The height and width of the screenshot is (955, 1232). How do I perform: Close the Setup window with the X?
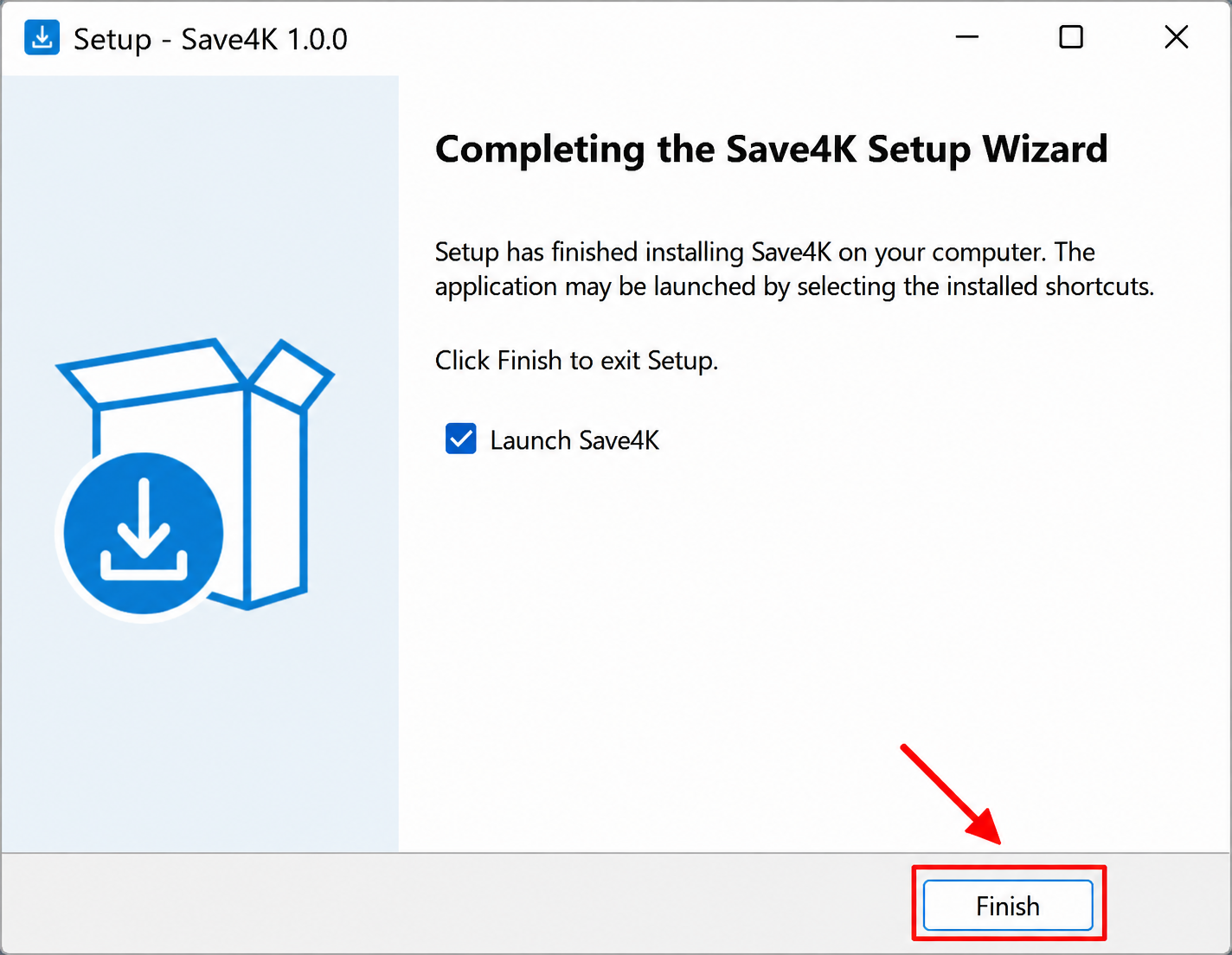pyautogui.click(x=1176, y=37)
